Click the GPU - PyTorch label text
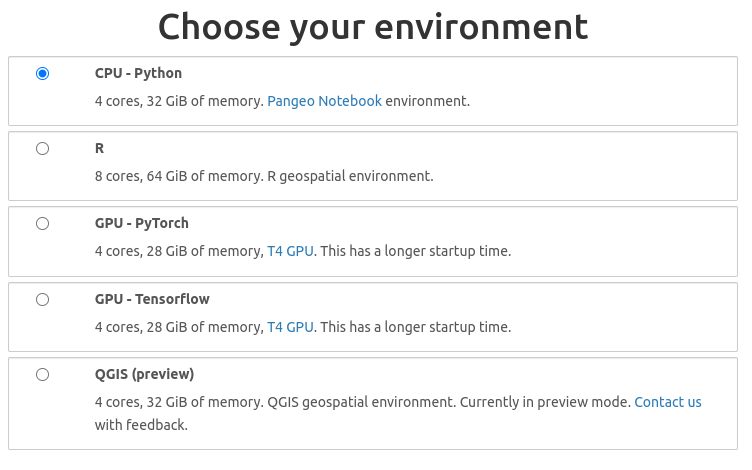 tap(141, 223)
